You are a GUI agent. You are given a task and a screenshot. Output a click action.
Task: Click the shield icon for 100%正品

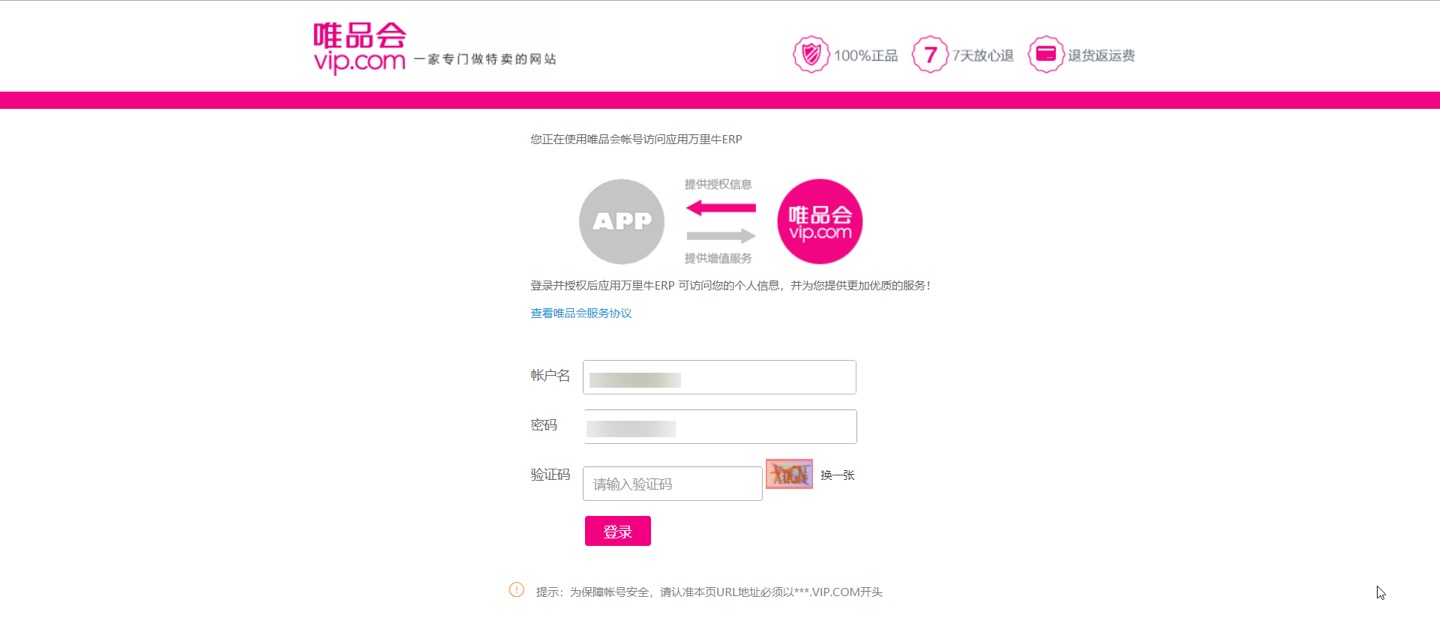click(810, 55)
